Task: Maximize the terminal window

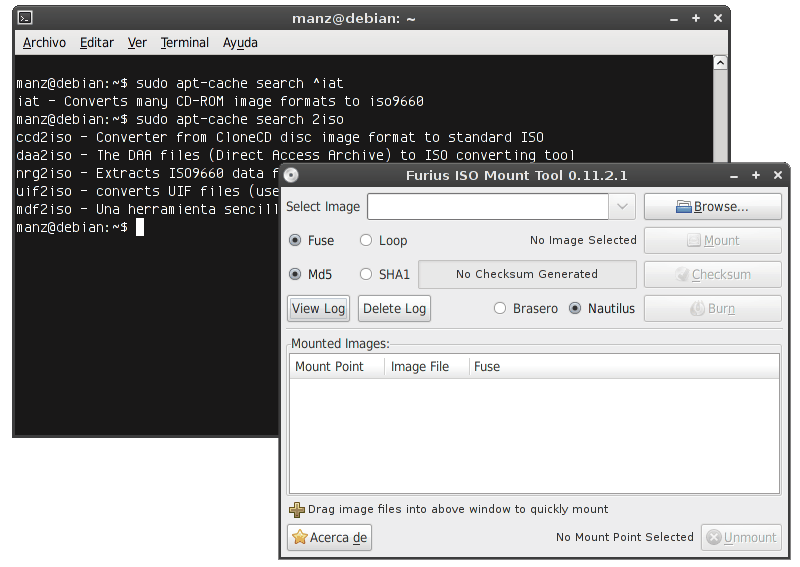Action: tap(696, 18)
